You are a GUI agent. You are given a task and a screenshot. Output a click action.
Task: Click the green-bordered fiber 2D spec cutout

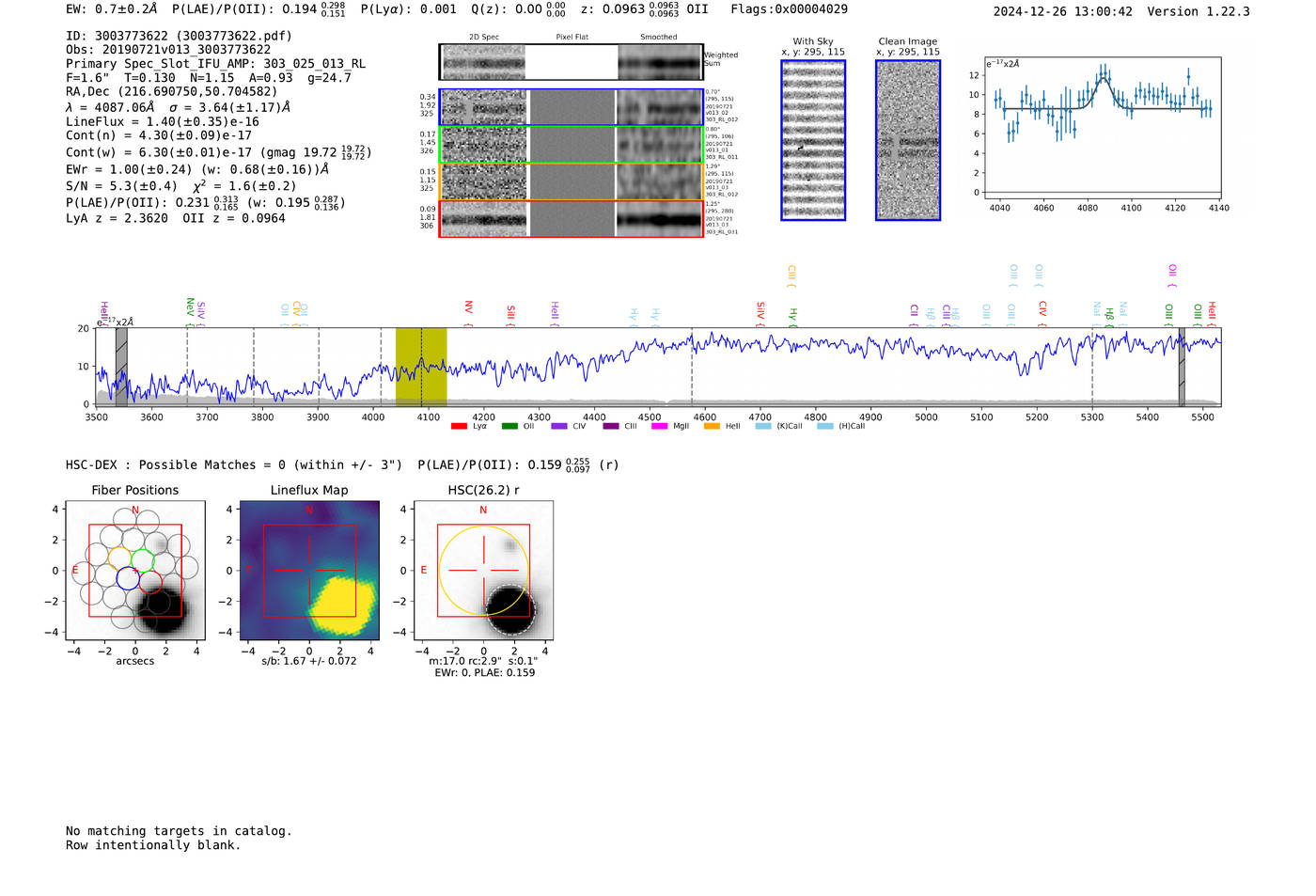click(x=484, y=145)
